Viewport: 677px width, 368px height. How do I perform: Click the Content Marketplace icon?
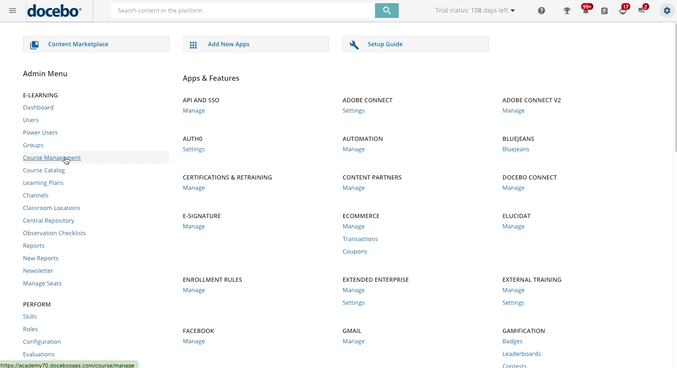click(34, 44)
